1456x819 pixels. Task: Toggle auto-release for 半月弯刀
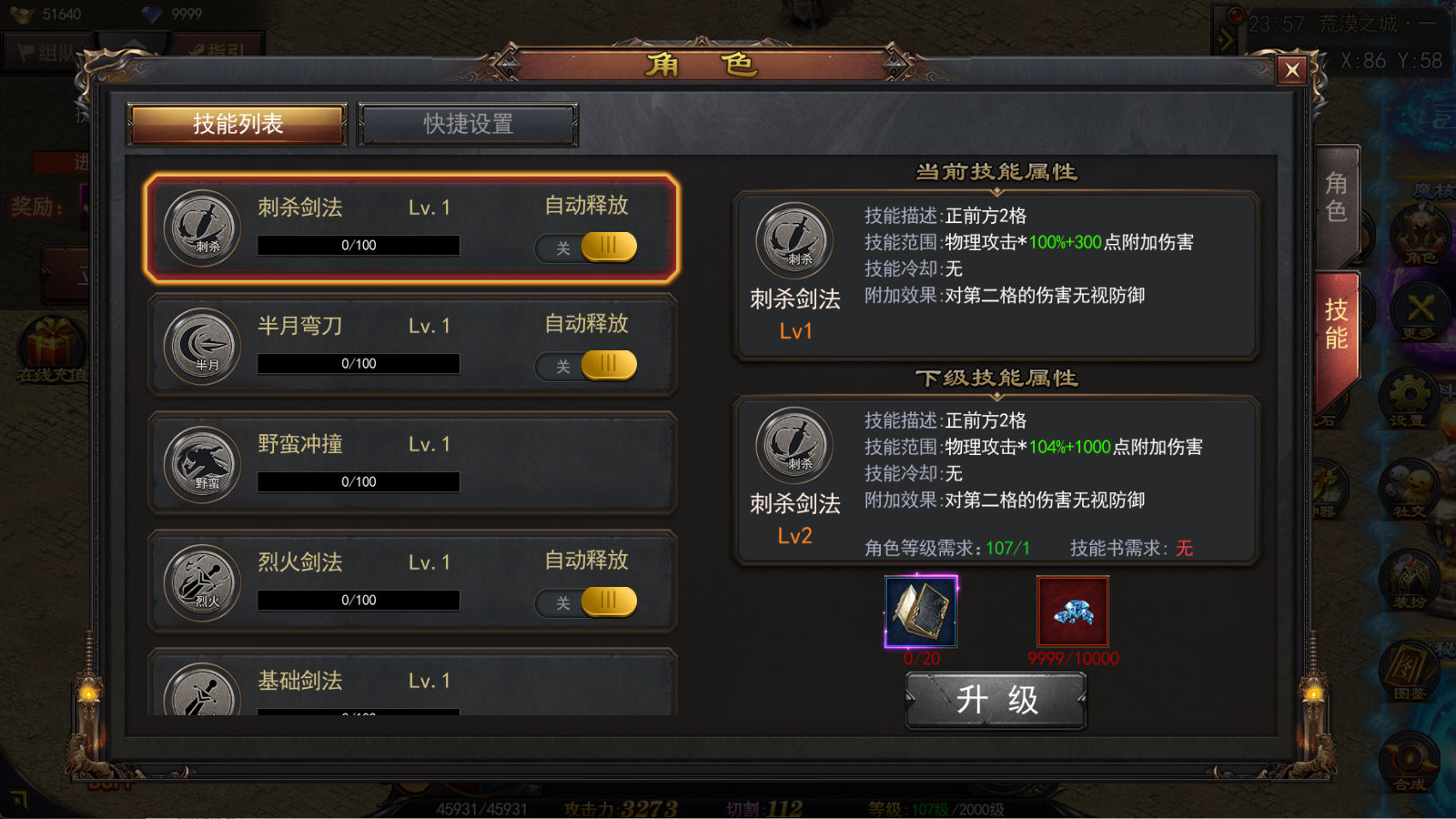point(586,365)
